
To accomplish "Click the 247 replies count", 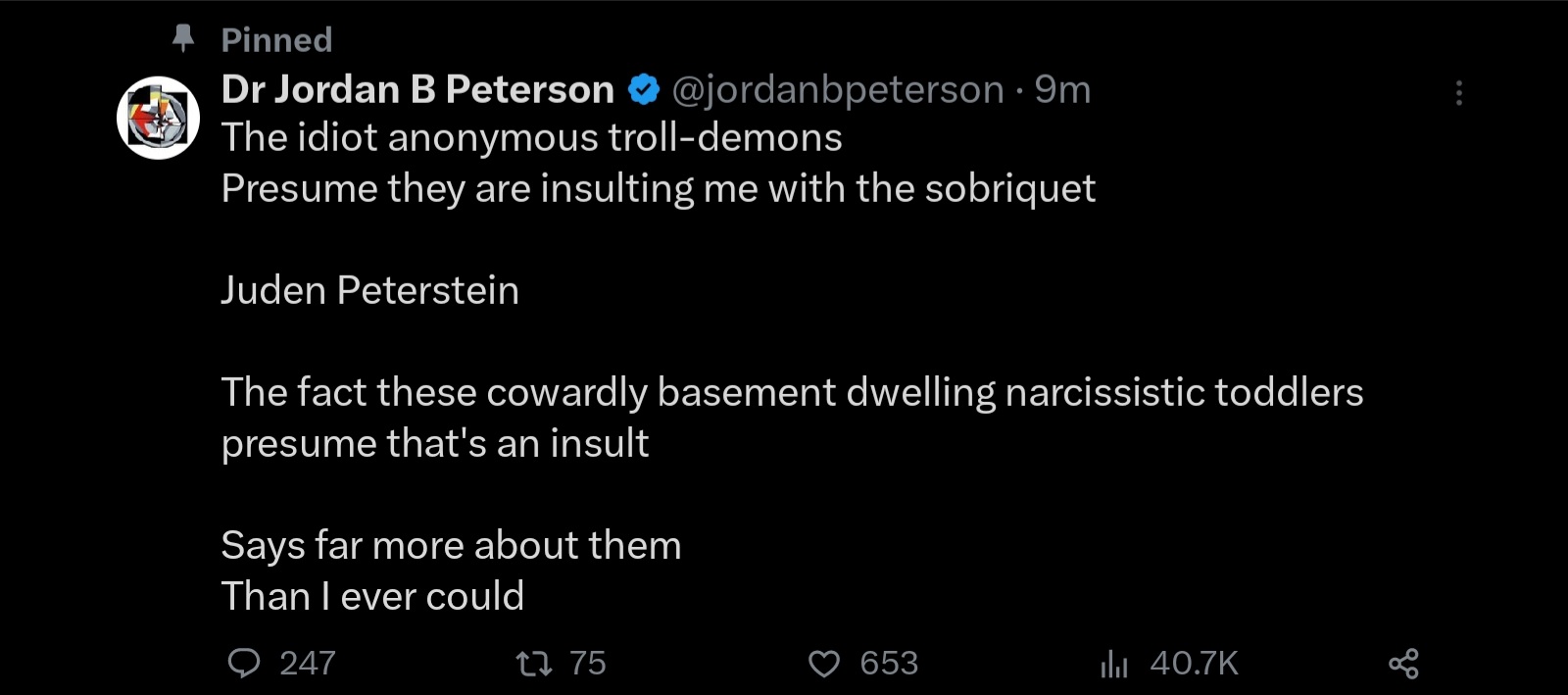I will 308,664.
